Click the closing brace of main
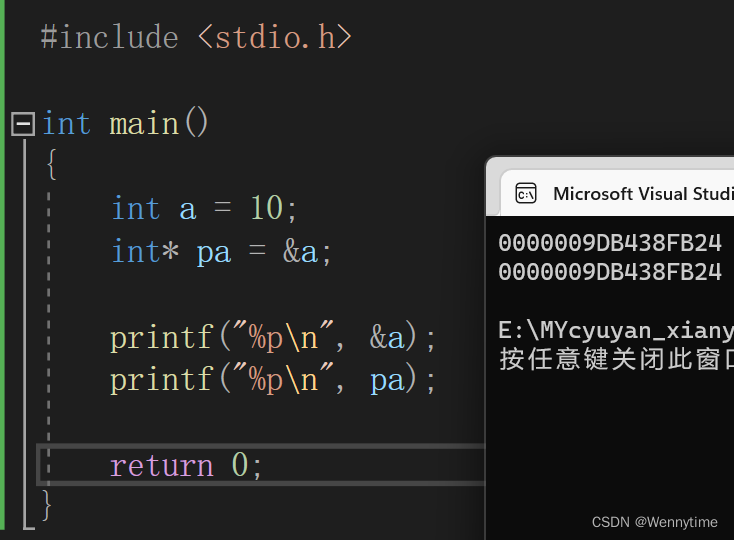Screen dimensions: 734x540 [x=46, y=504]
